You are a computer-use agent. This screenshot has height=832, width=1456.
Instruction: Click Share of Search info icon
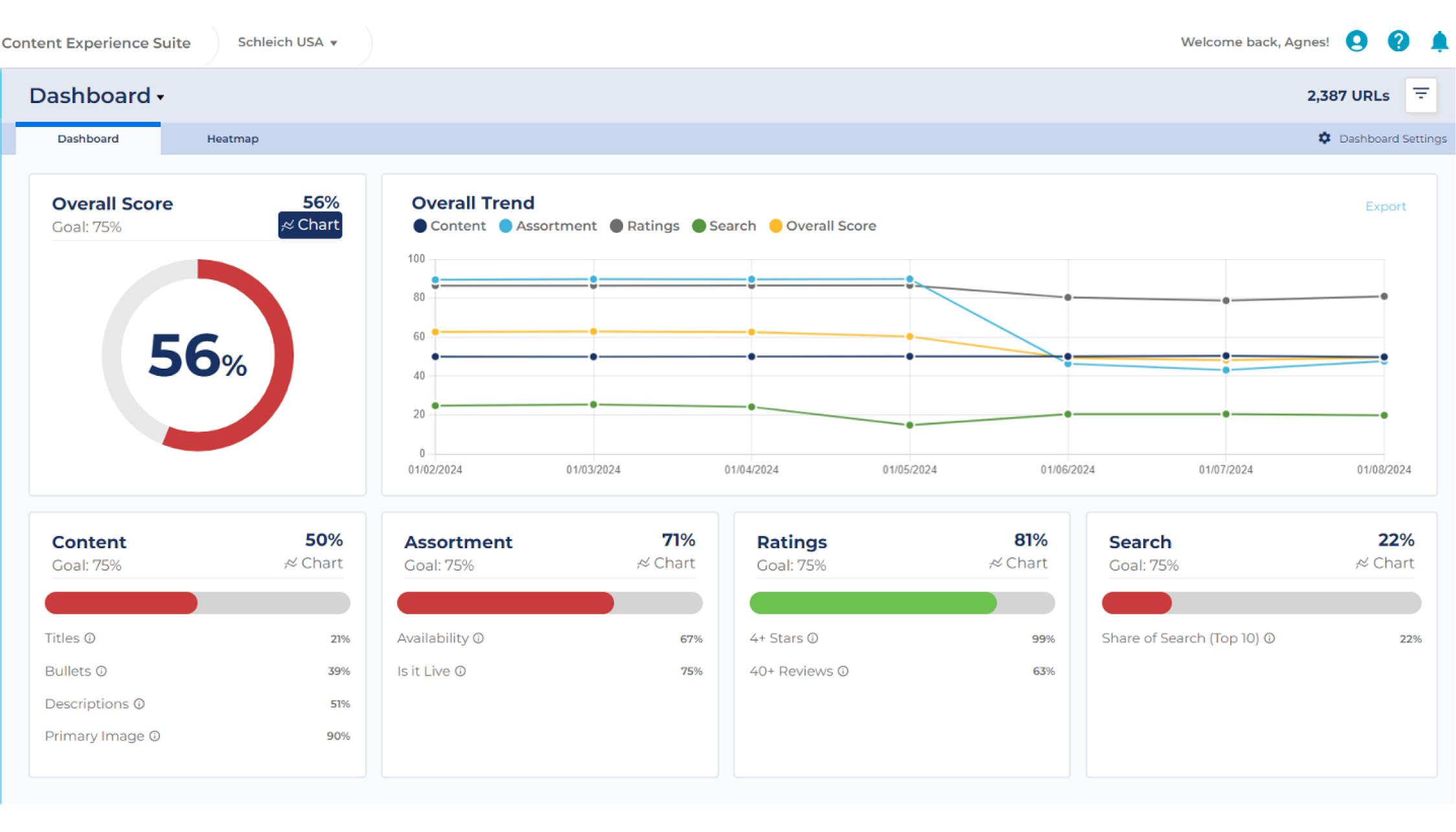[1269, 638]
